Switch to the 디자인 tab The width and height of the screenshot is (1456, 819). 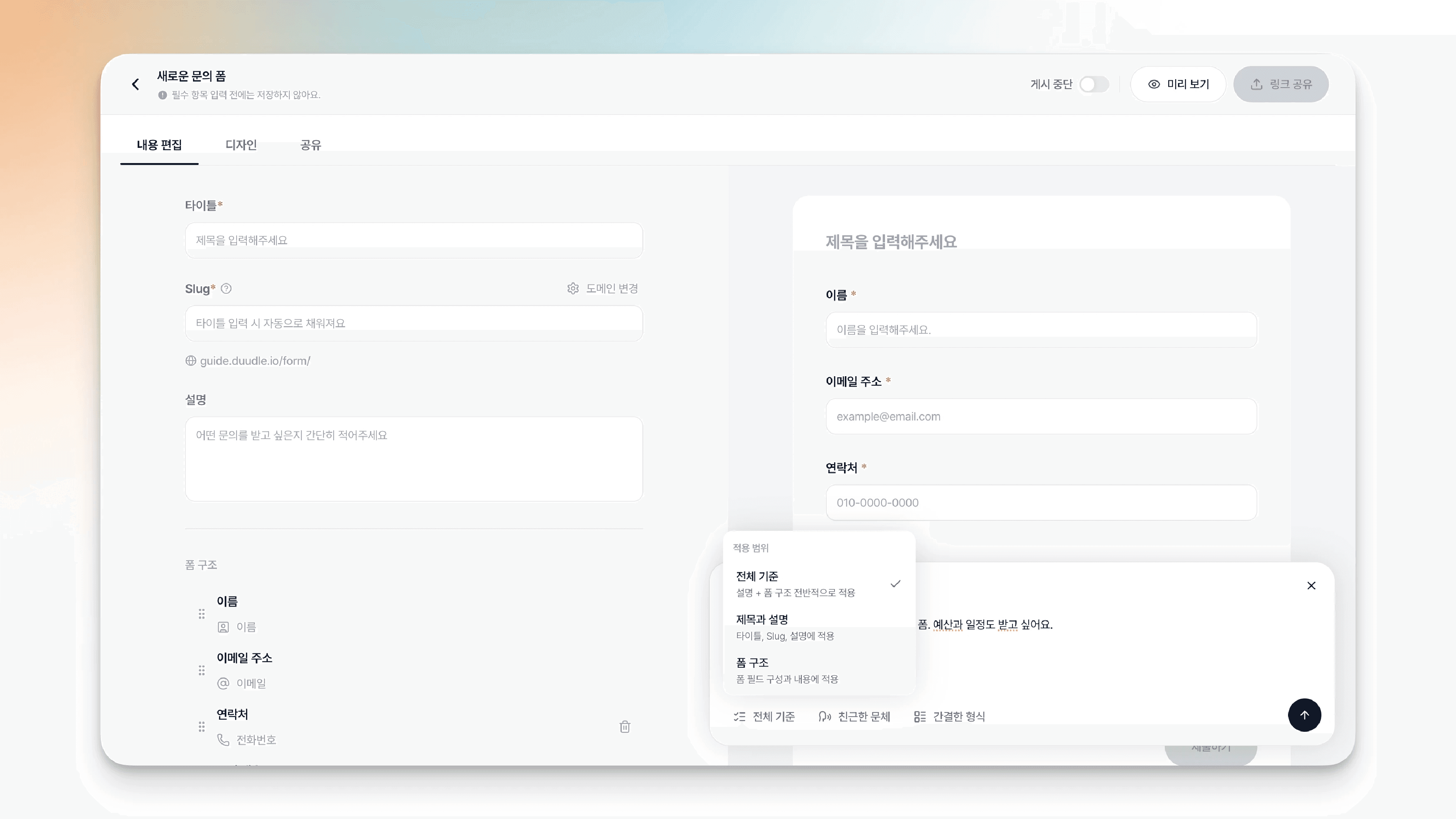[x=242, y=145]
